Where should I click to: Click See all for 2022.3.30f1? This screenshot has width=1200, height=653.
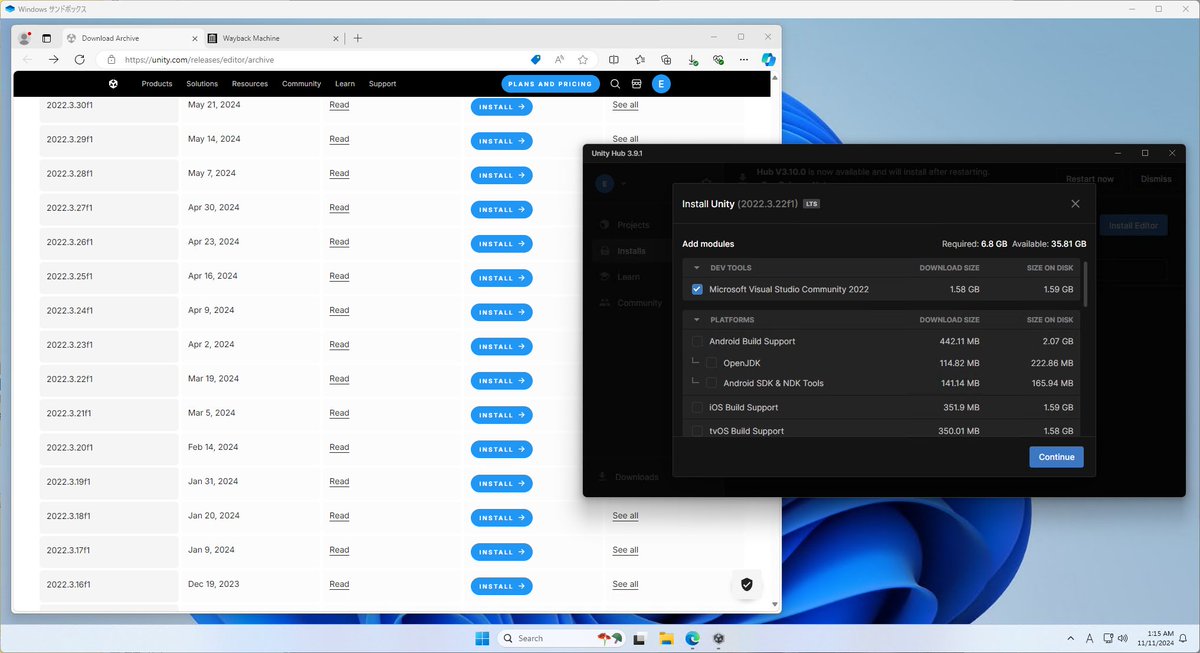click(x=625, y=105)
